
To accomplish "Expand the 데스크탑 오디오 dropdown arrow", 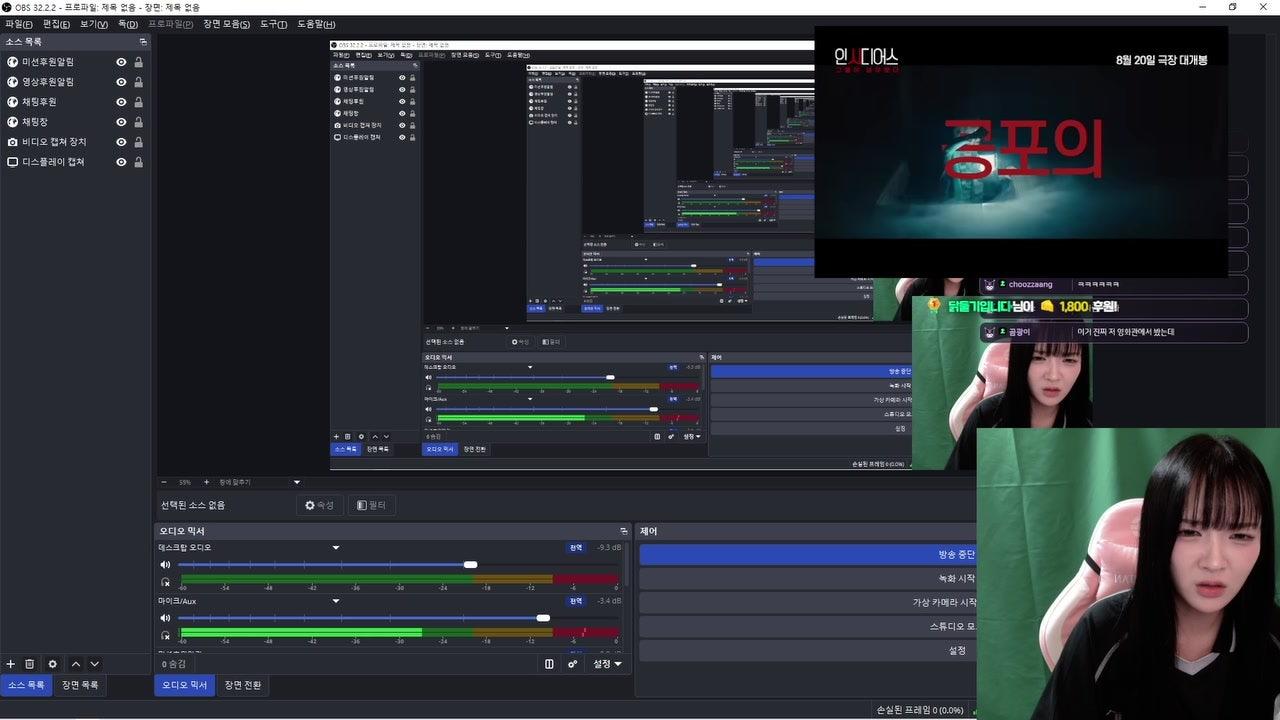I will pyautogui.click(x=336, y=548).
